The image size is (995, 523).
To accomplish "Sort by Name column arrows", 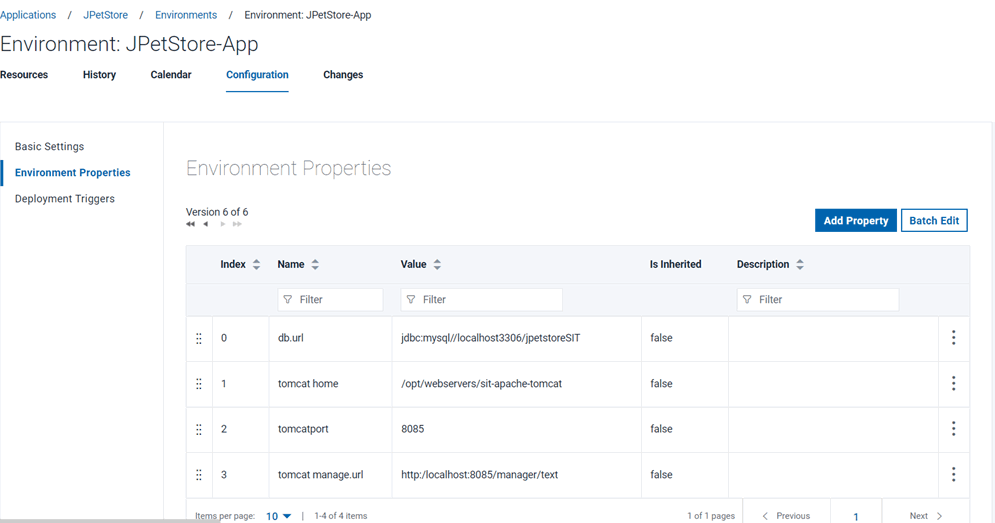I will pyautogui.click(x=315, y=265).
